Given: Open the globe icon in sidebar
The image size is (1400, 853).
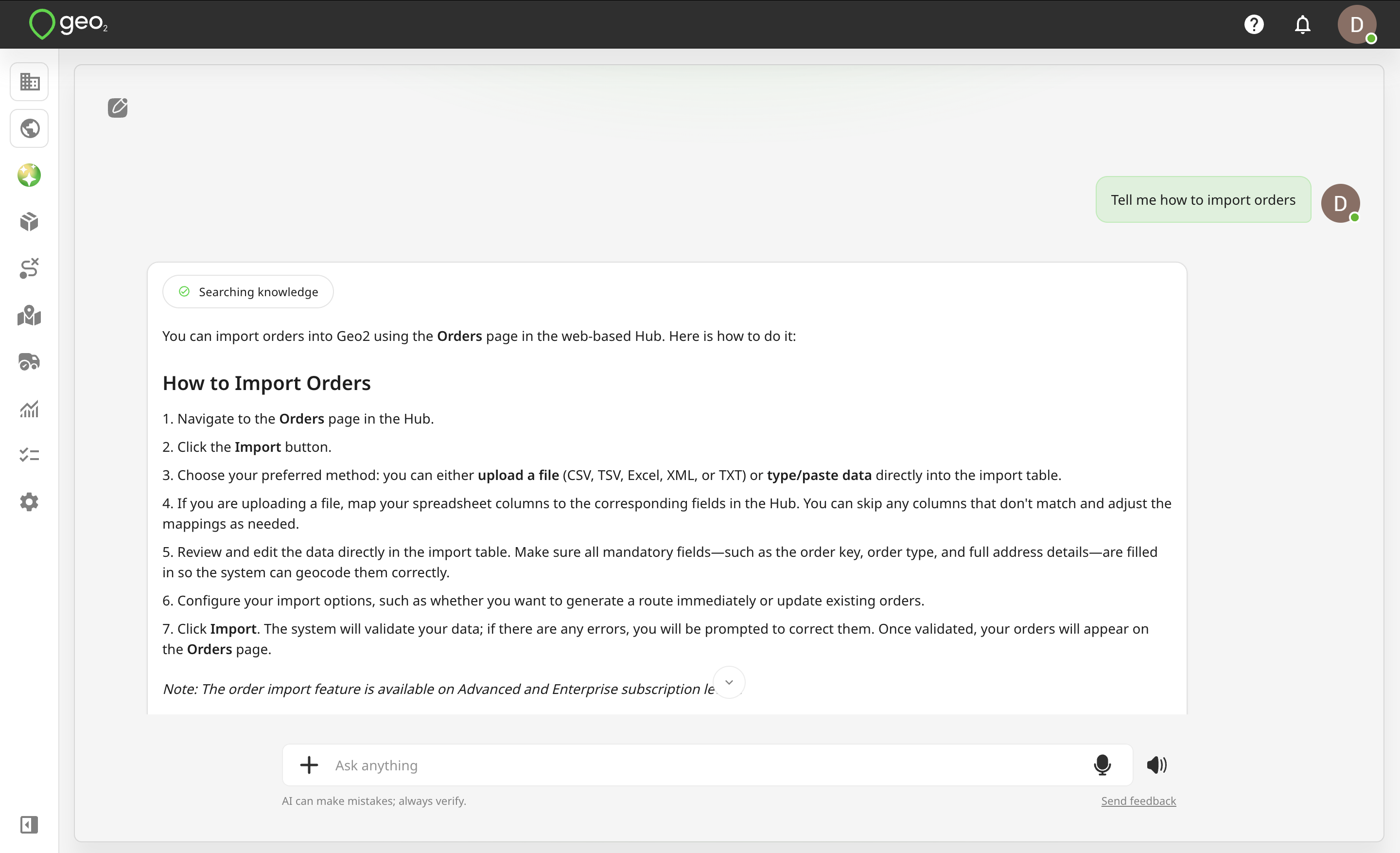Looking at the screenshot, I should pos(29,128).
